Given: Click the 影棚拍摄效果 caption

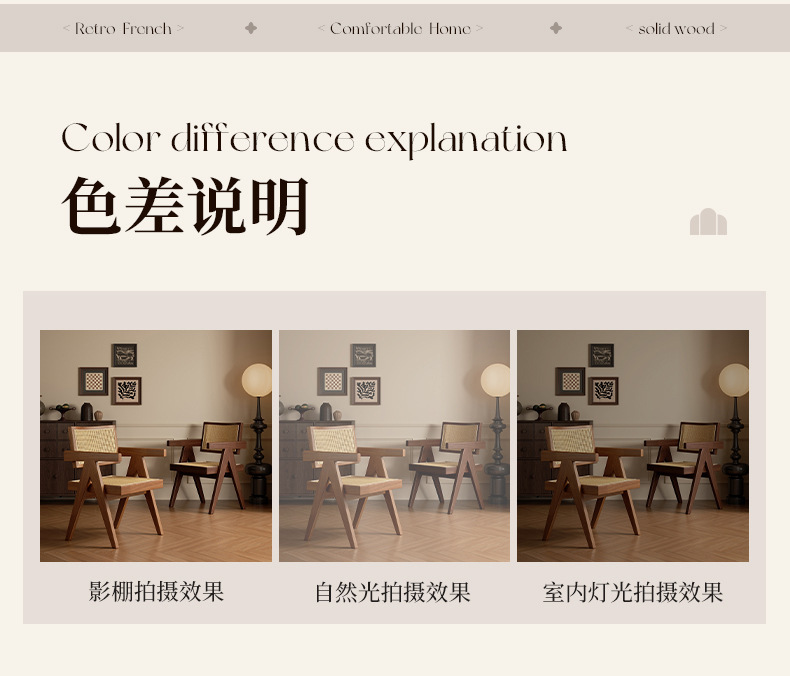Looking at the screenshot, I should pos(156,591).
